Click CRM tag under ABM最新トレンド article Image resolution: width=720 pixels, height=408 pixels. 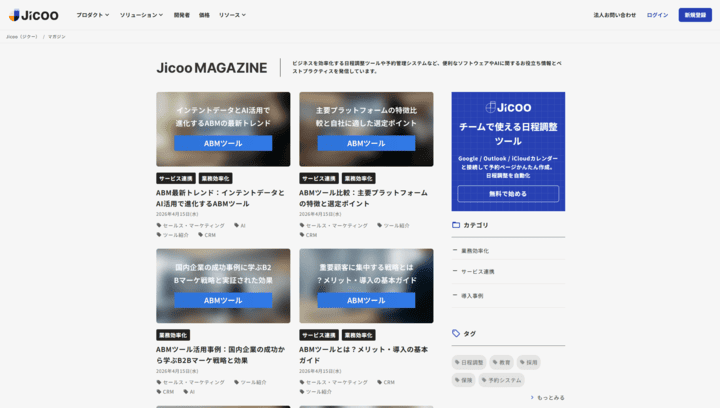pos(207,235)
